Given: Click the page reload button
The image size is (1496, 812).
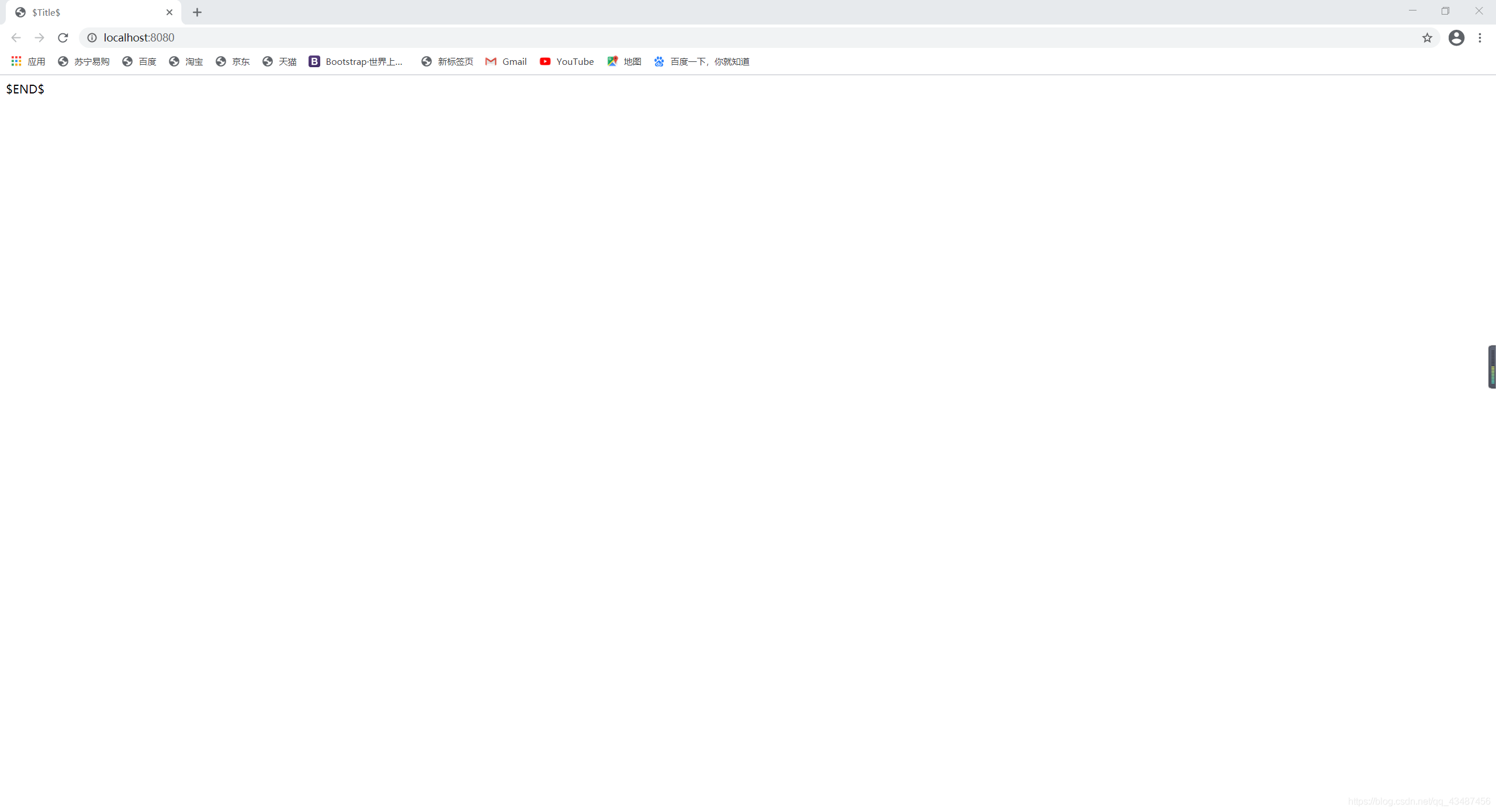Looking at the screenshot, I should pyautogui.click(x=63, y=37).
